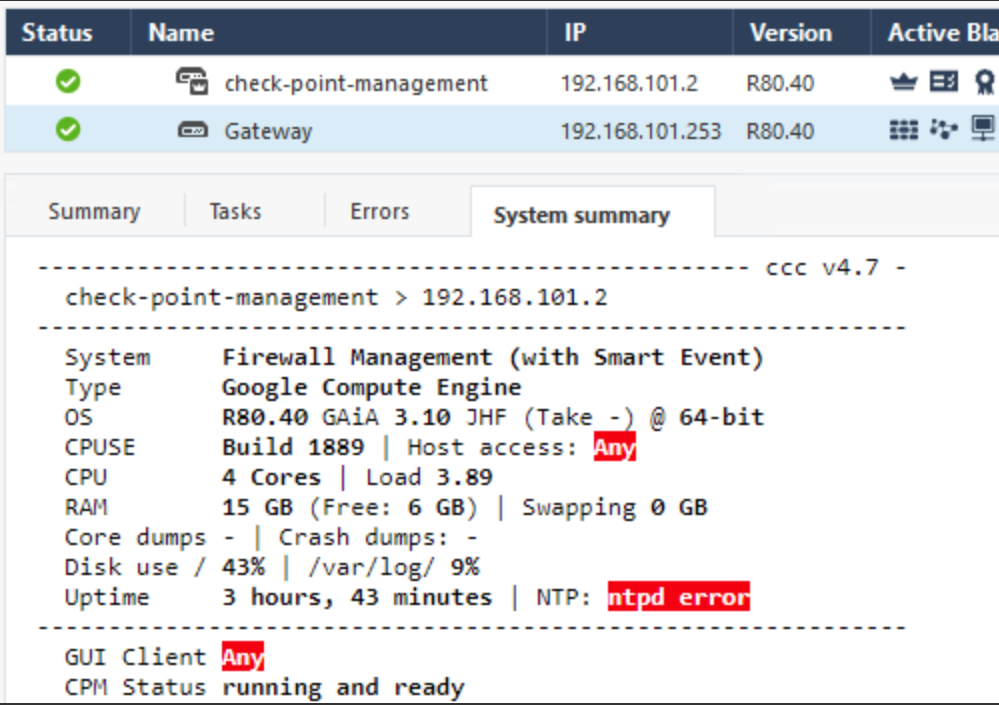Viewport: 999px width, 705px height.
Task: Select the Gateway row name
Action: point(268,131)
